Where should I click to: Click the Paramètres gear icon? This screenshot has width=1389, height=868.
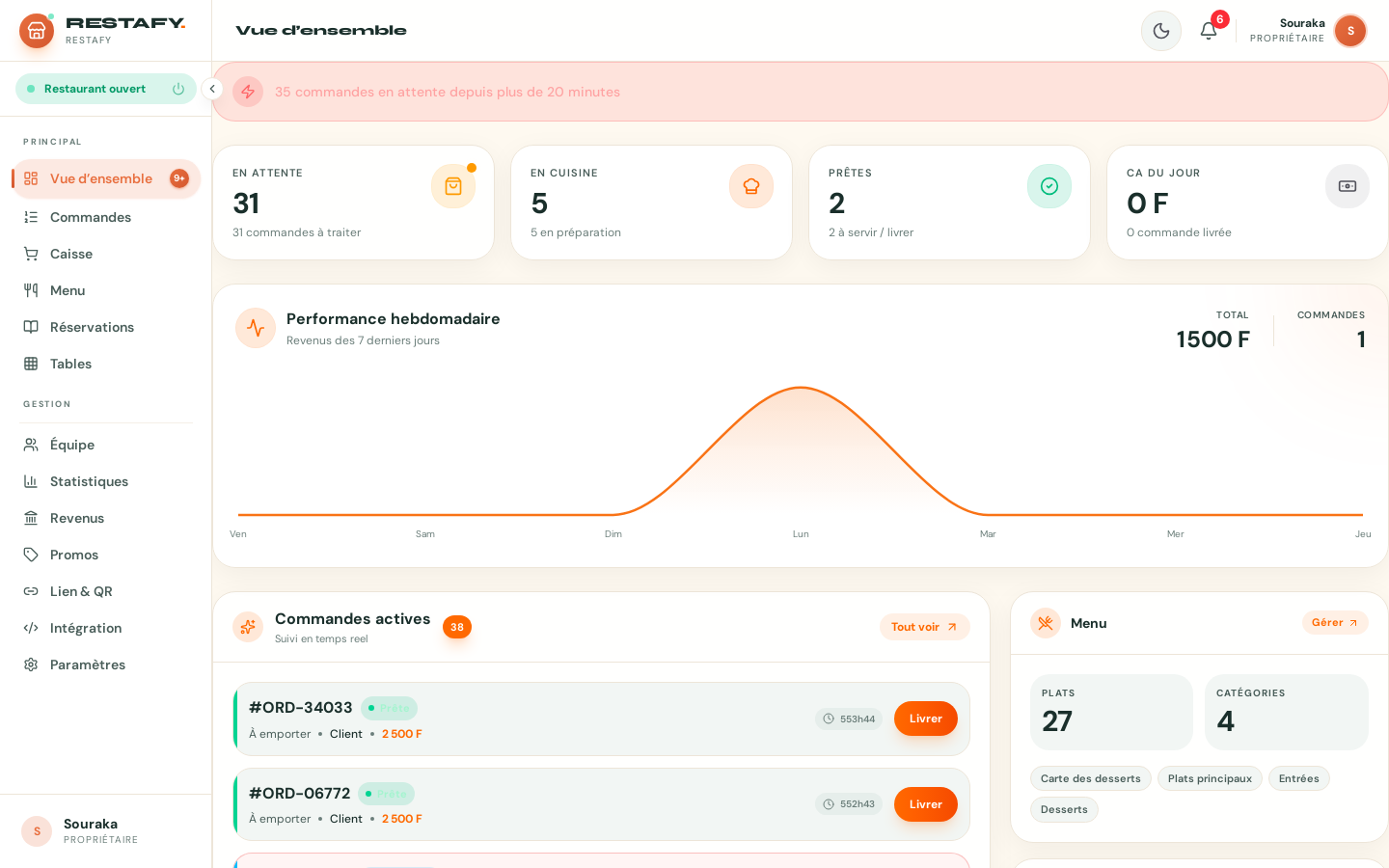point(31,665)
